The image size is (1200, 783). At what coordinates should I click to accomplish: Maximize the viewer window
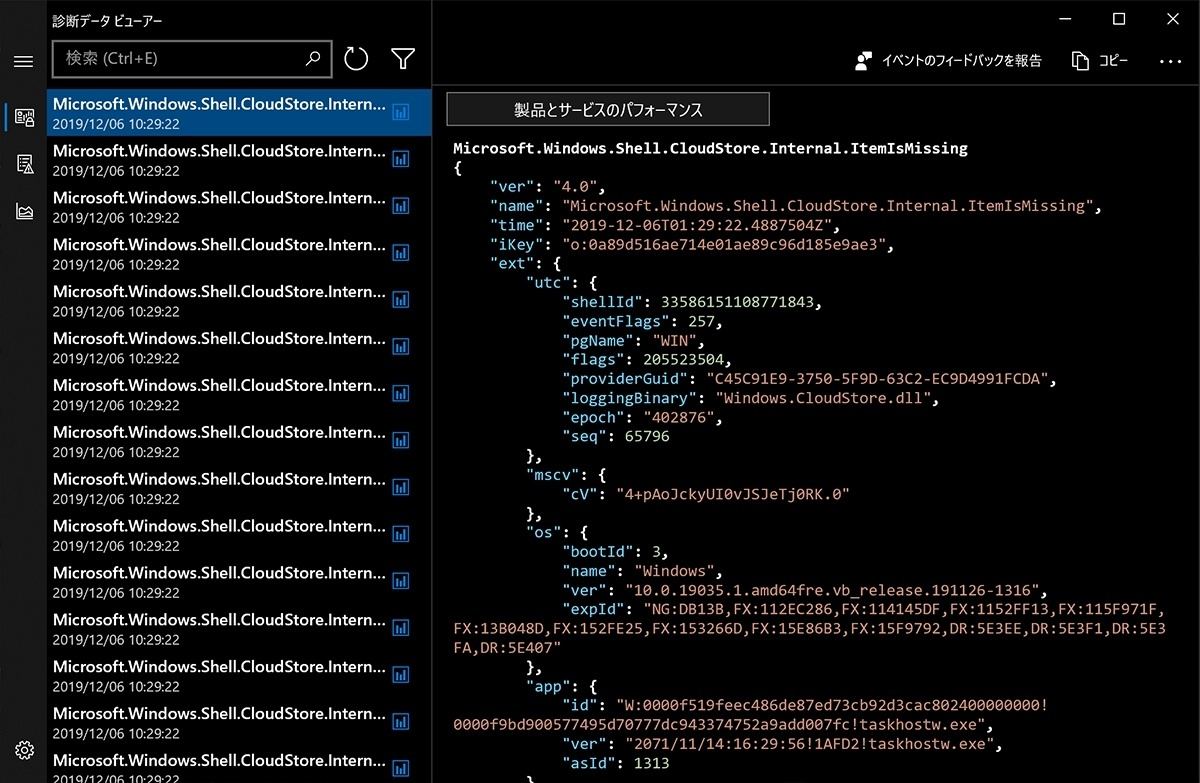click(1119, 19)
